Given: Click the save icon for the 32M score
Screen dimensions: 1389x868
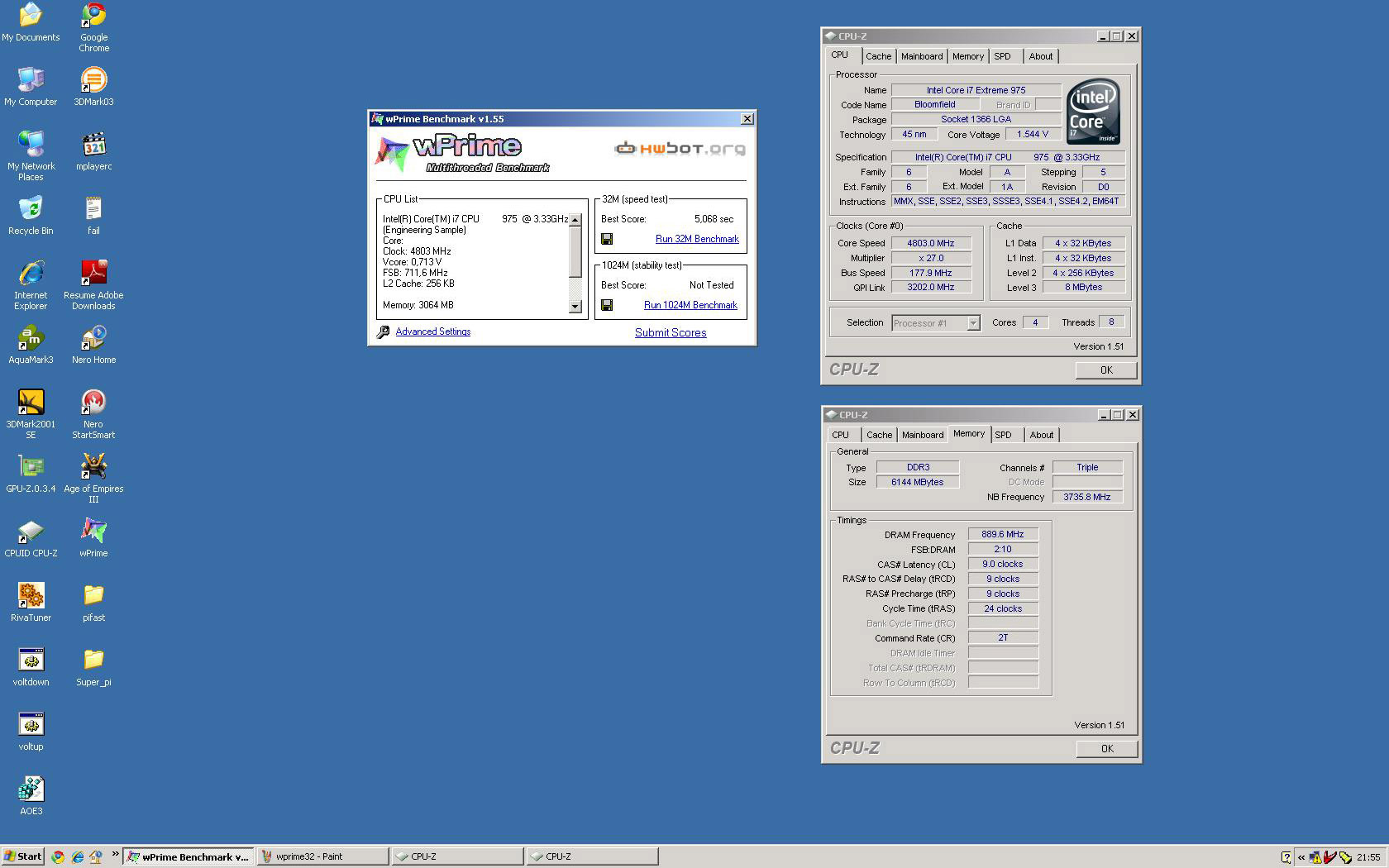Looking at the screenshot, I should 607,239.
